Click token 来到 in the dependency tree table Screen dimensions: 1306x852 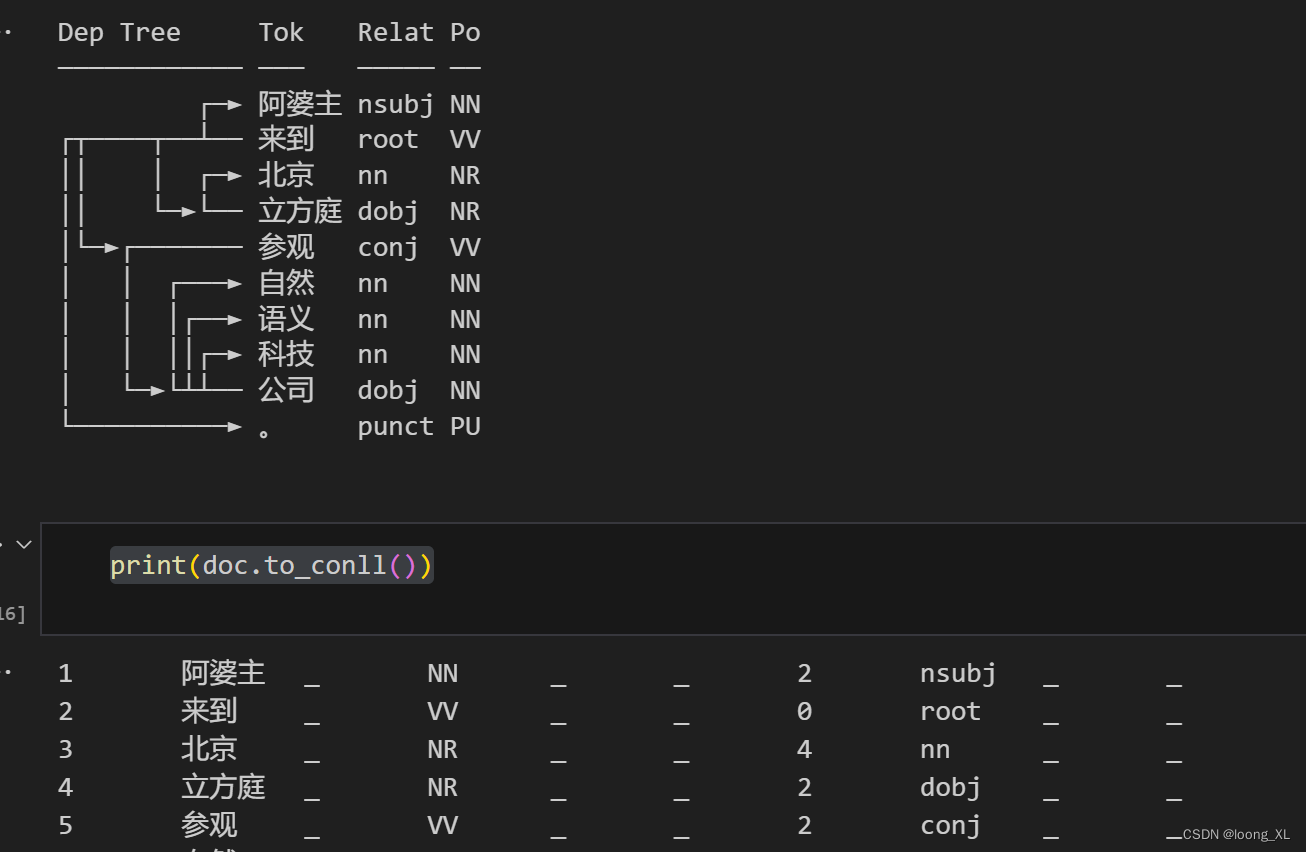pyautogui.click(x=286, y=139)
